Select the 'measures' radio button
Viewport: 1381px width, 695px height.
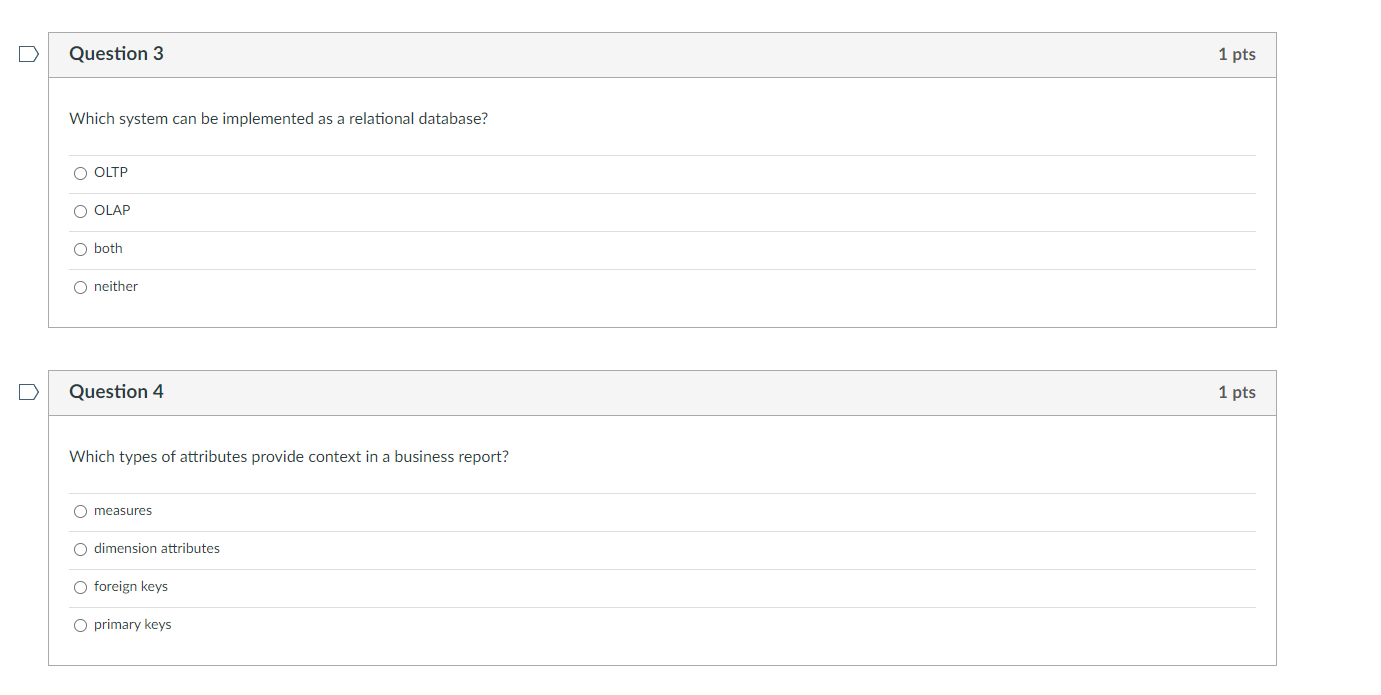click(81, 511)
